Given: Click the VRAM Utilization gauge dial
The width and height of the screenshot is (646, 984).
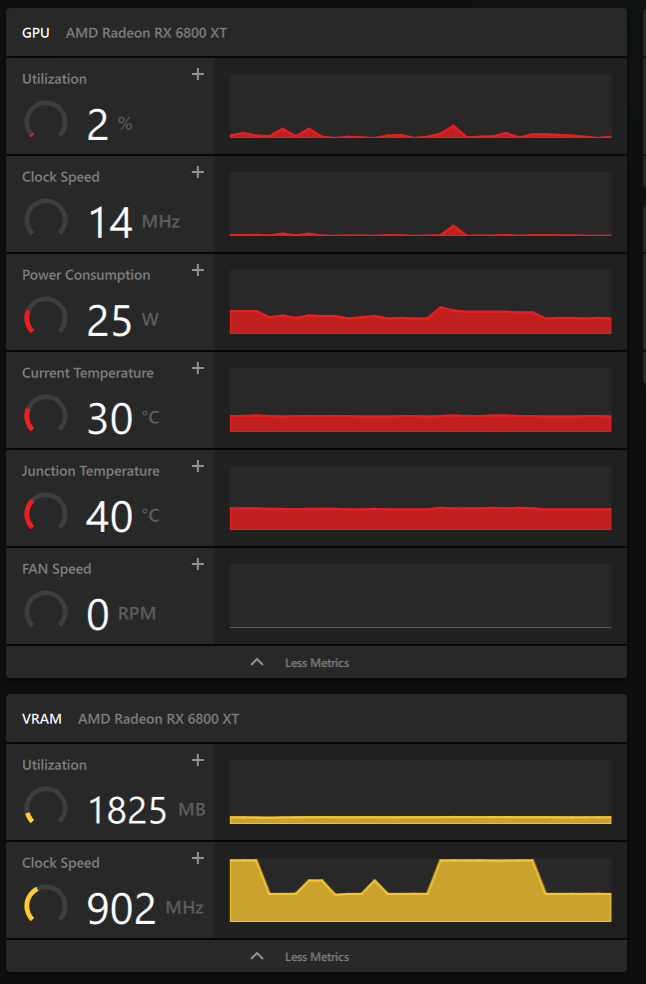Looking at the screenshot, I should pos(46,807).
